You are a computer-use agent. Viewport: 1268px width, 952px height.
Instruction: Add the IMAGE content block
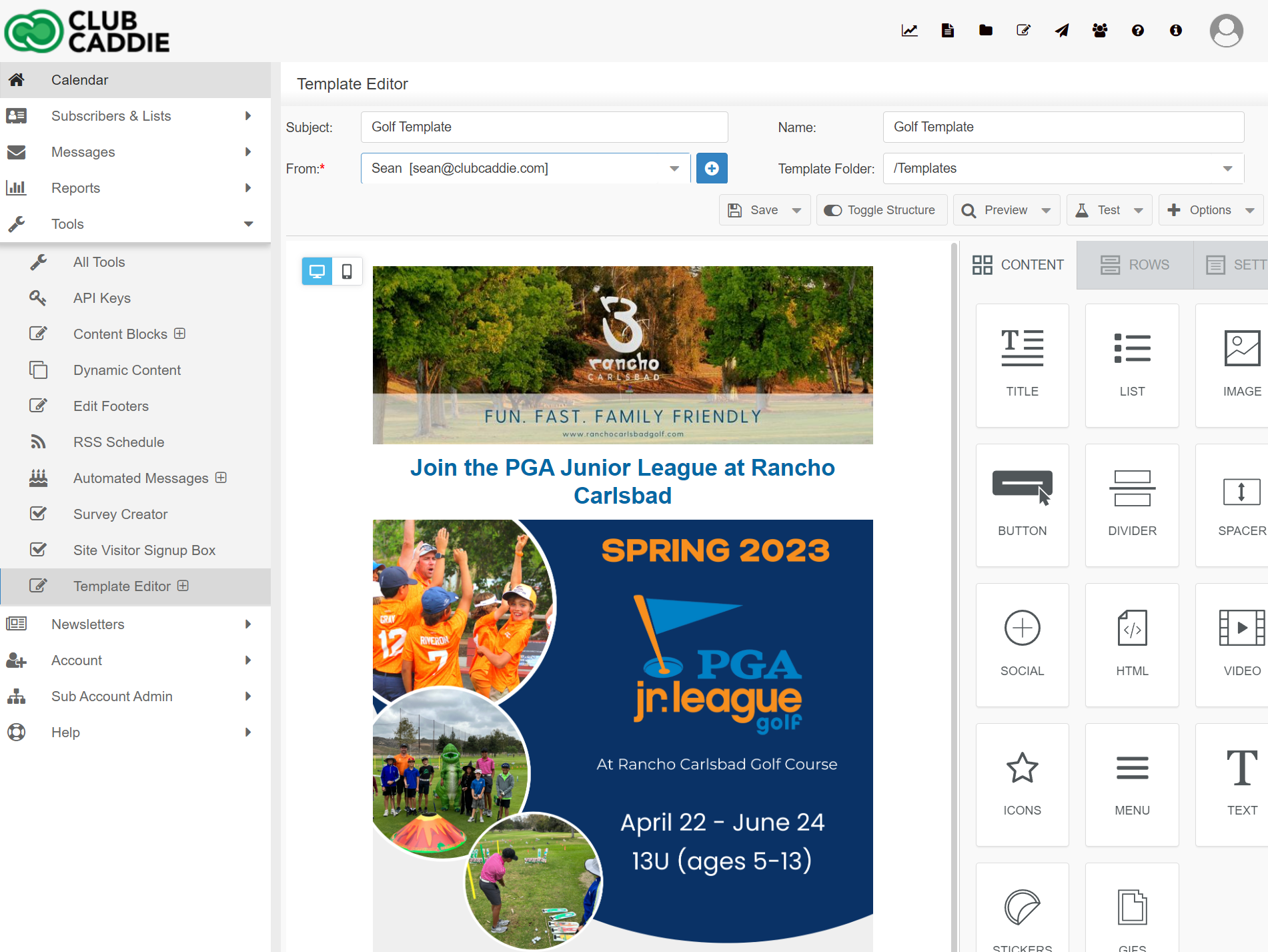(1233, 365)
